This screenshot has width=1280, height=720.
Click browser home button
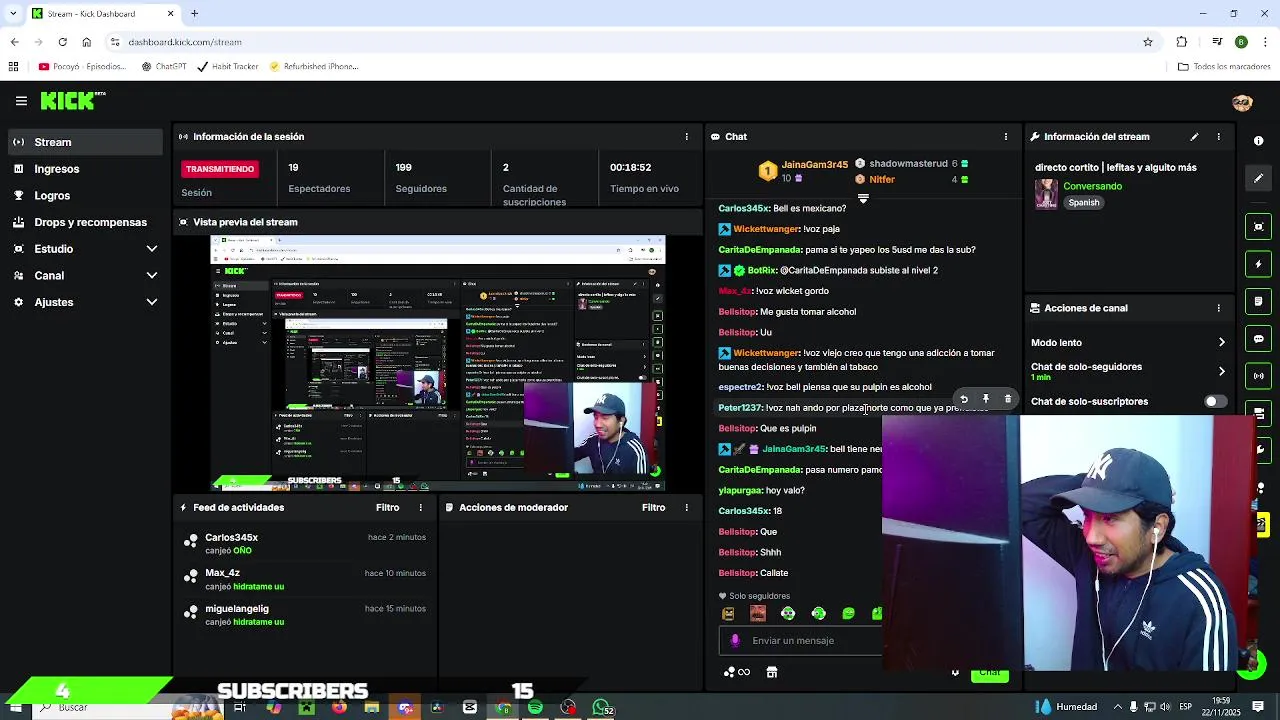86,42
